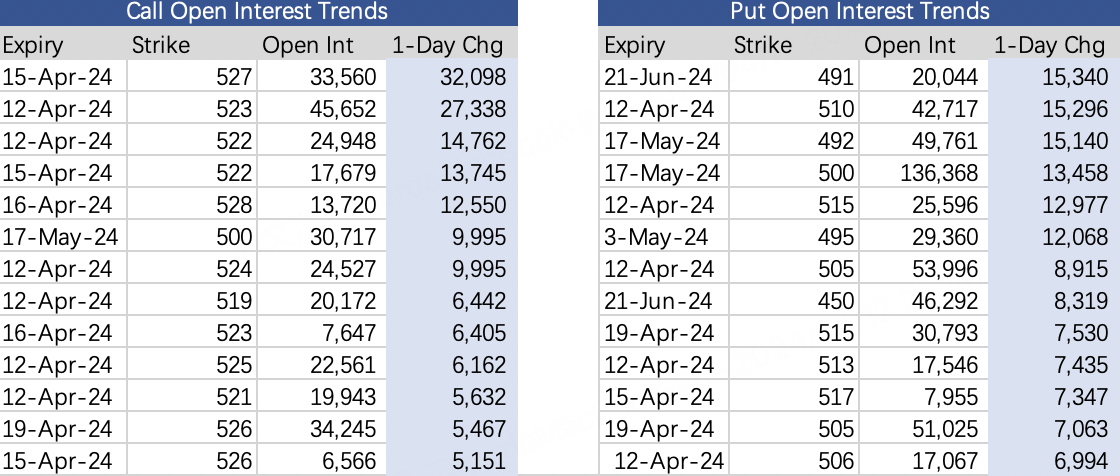This screenshot has width=1120, height=476.
Task: Select the Strike header in the Put table
Action: pos(763,45)
